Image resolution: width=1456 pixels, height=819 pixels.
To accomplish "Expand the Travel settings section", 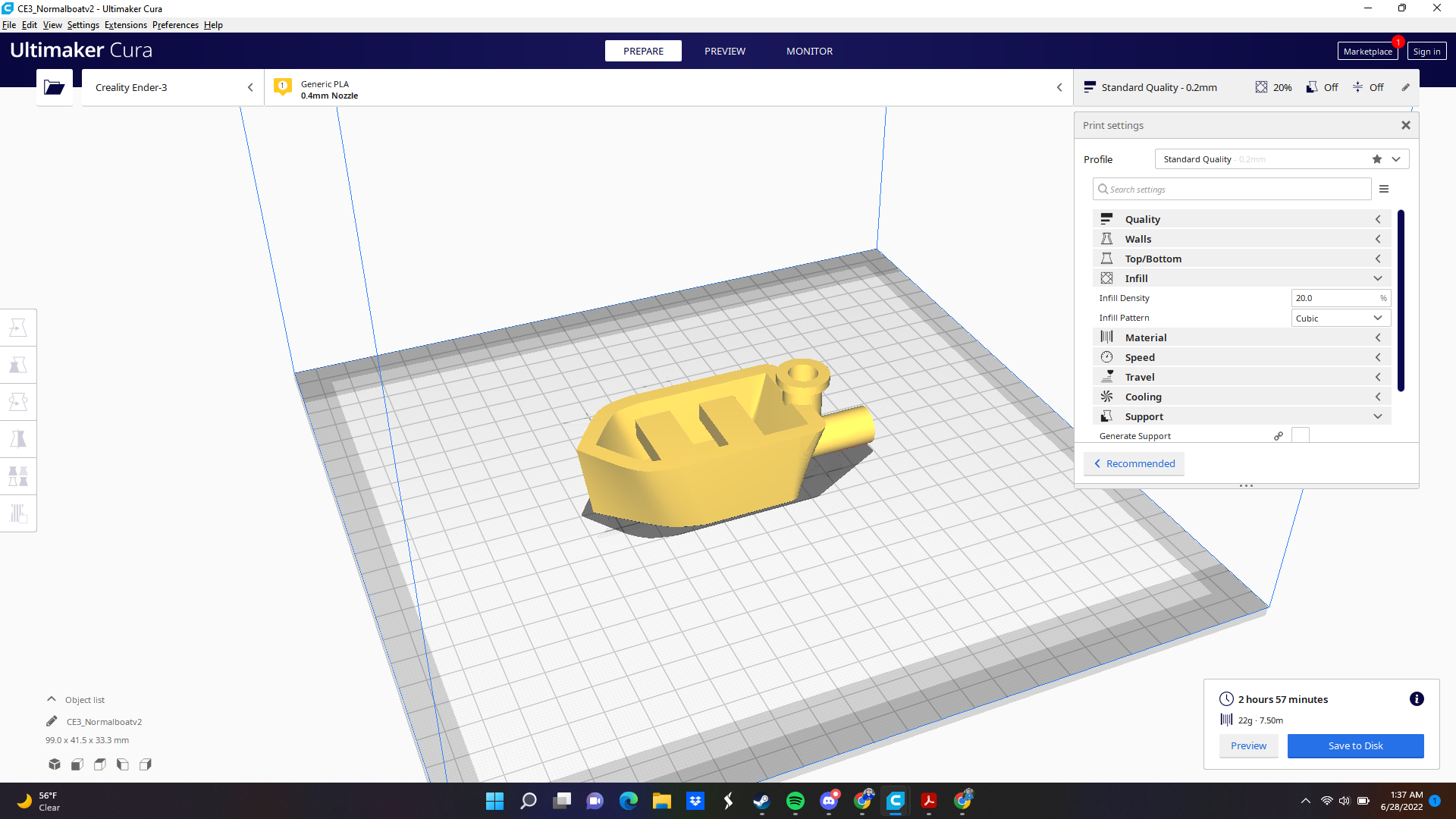I will coord(1241,377).
